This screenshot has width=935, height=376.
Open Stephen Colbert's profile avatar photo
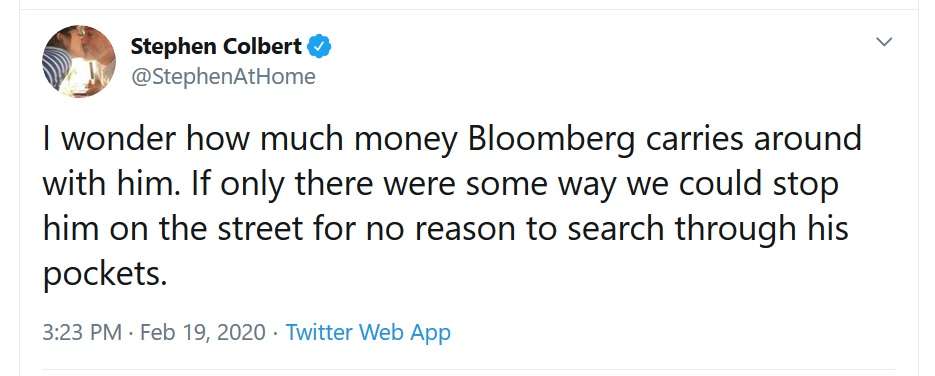coord(79,61)
